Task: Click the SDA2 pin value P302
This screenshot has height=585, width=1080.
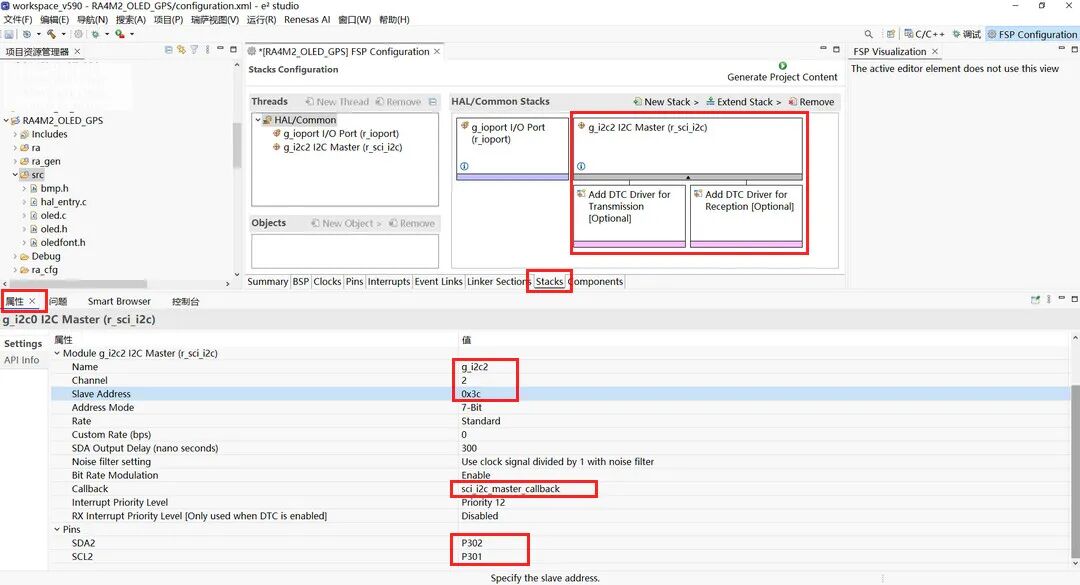Action: point(472,543)
